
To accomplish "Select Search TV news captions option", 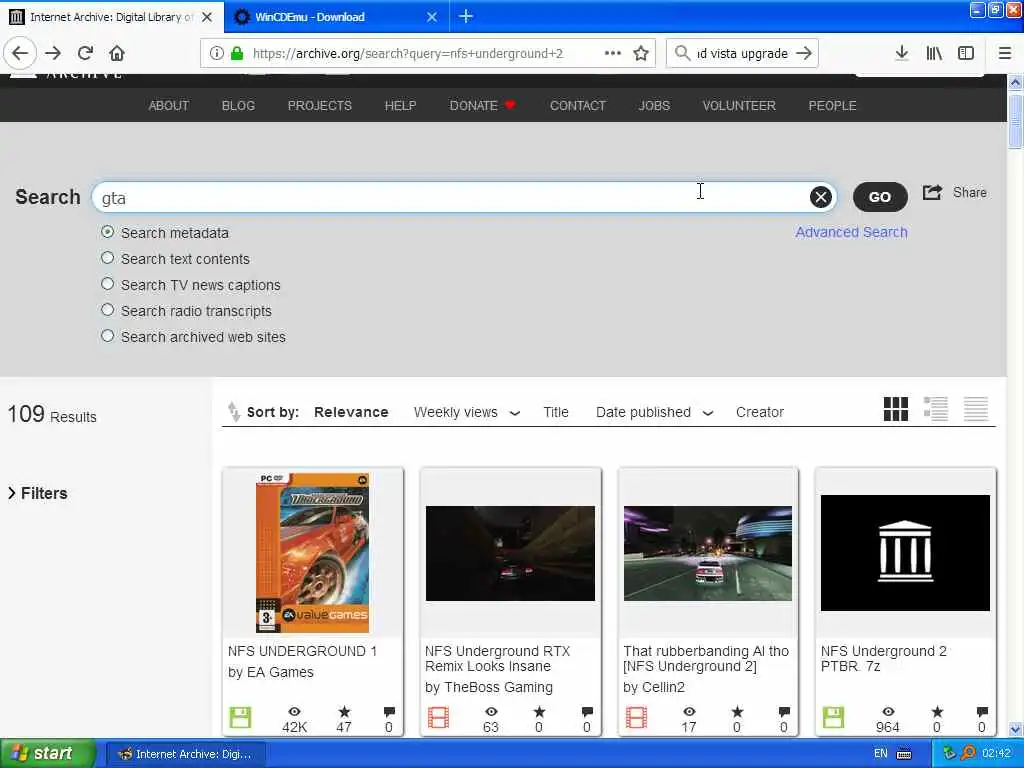I will click(x=108, y=284).
